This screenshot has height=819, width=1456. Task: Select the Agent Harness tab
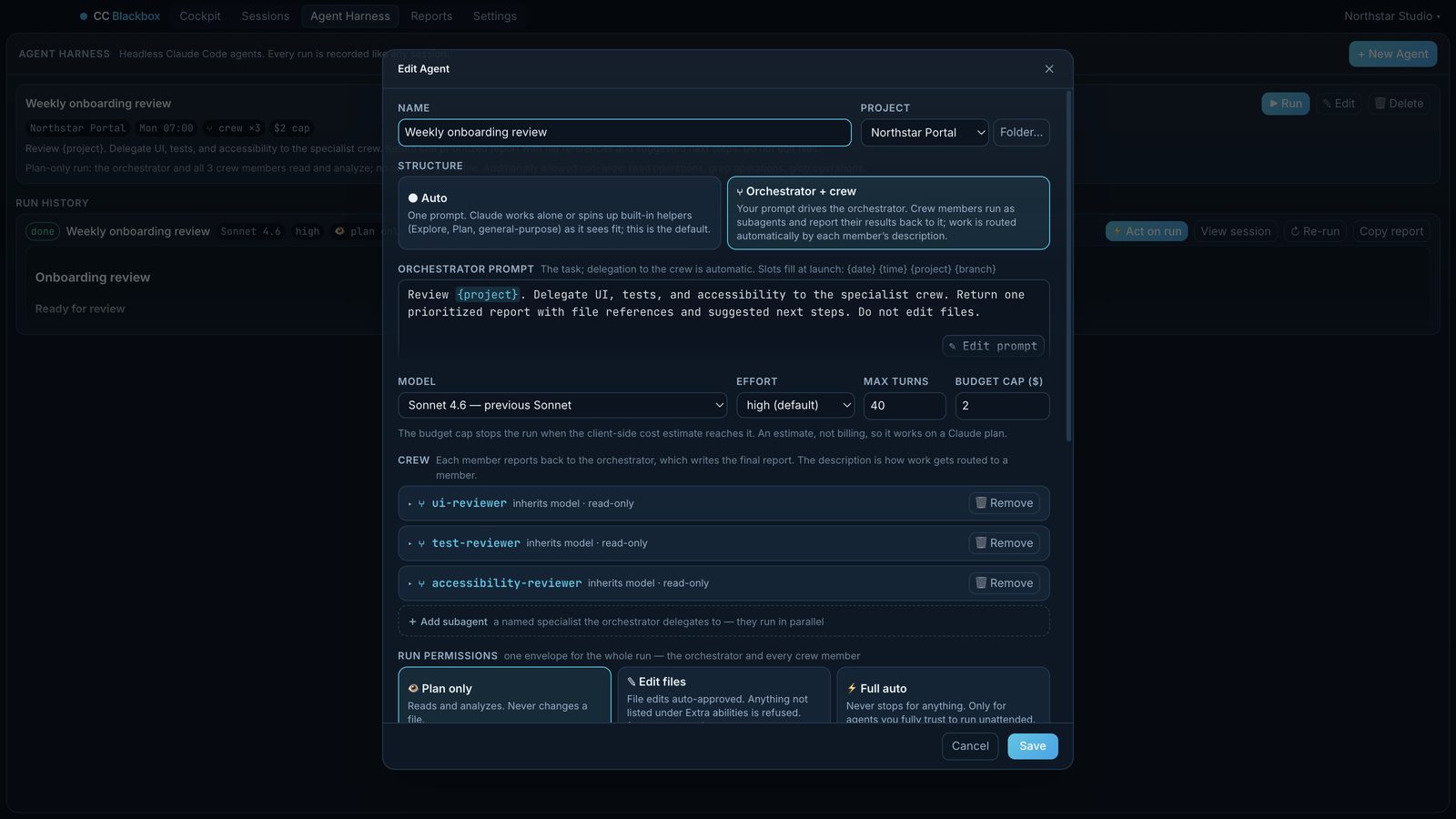[350, 16]
